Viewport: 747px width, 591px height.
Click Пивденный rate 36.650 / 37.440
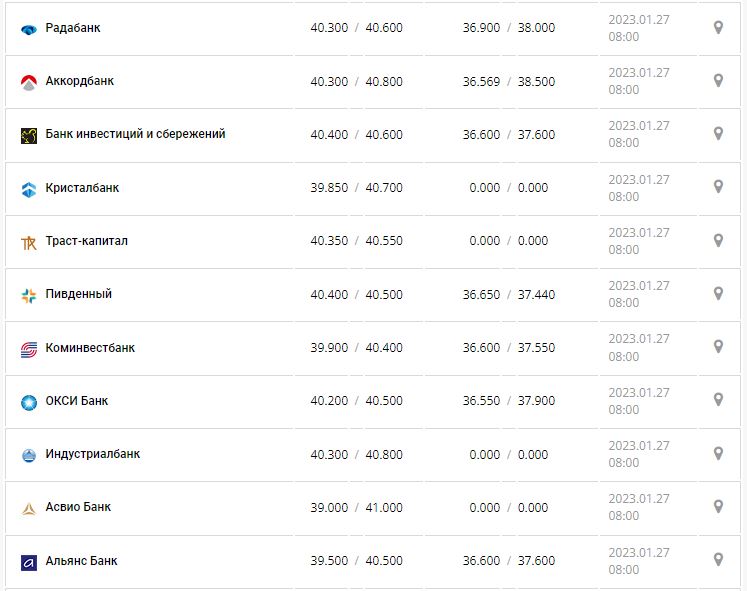[508, 294]
